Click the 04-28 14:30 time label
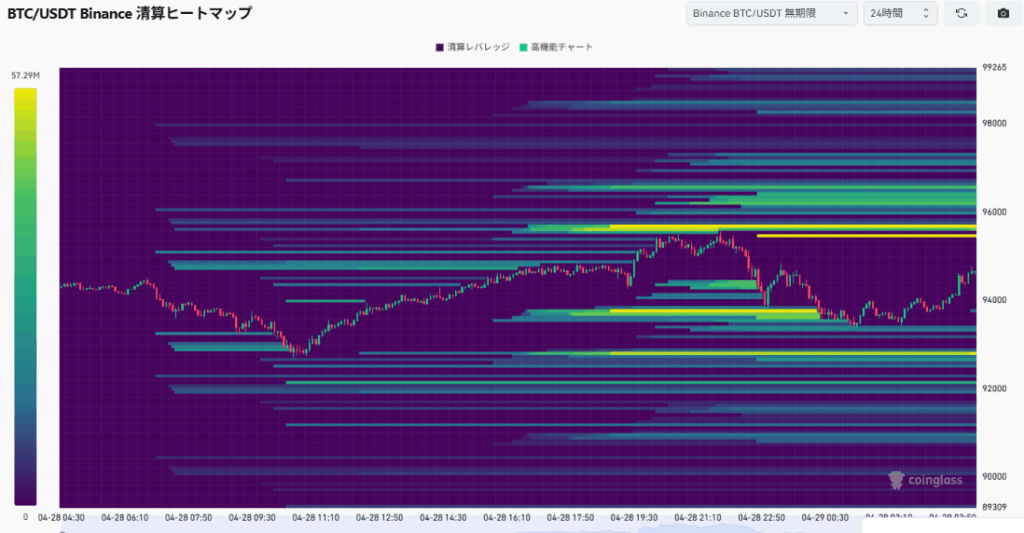Screen dimensions: 1024x533 pyautogui.click(x=443, y=517)
